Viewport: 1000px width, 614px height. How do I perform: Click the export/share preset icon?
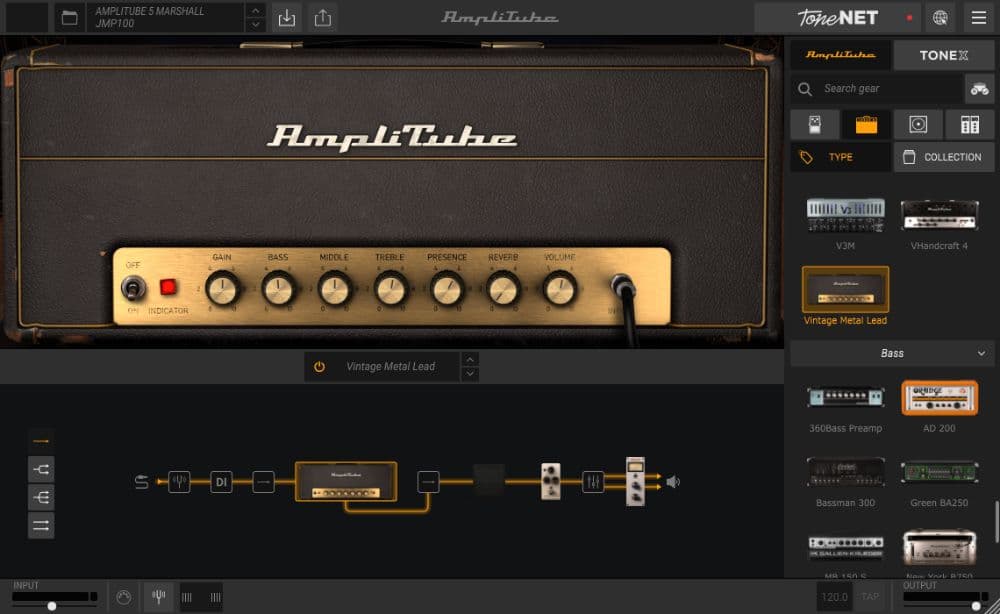323,18
